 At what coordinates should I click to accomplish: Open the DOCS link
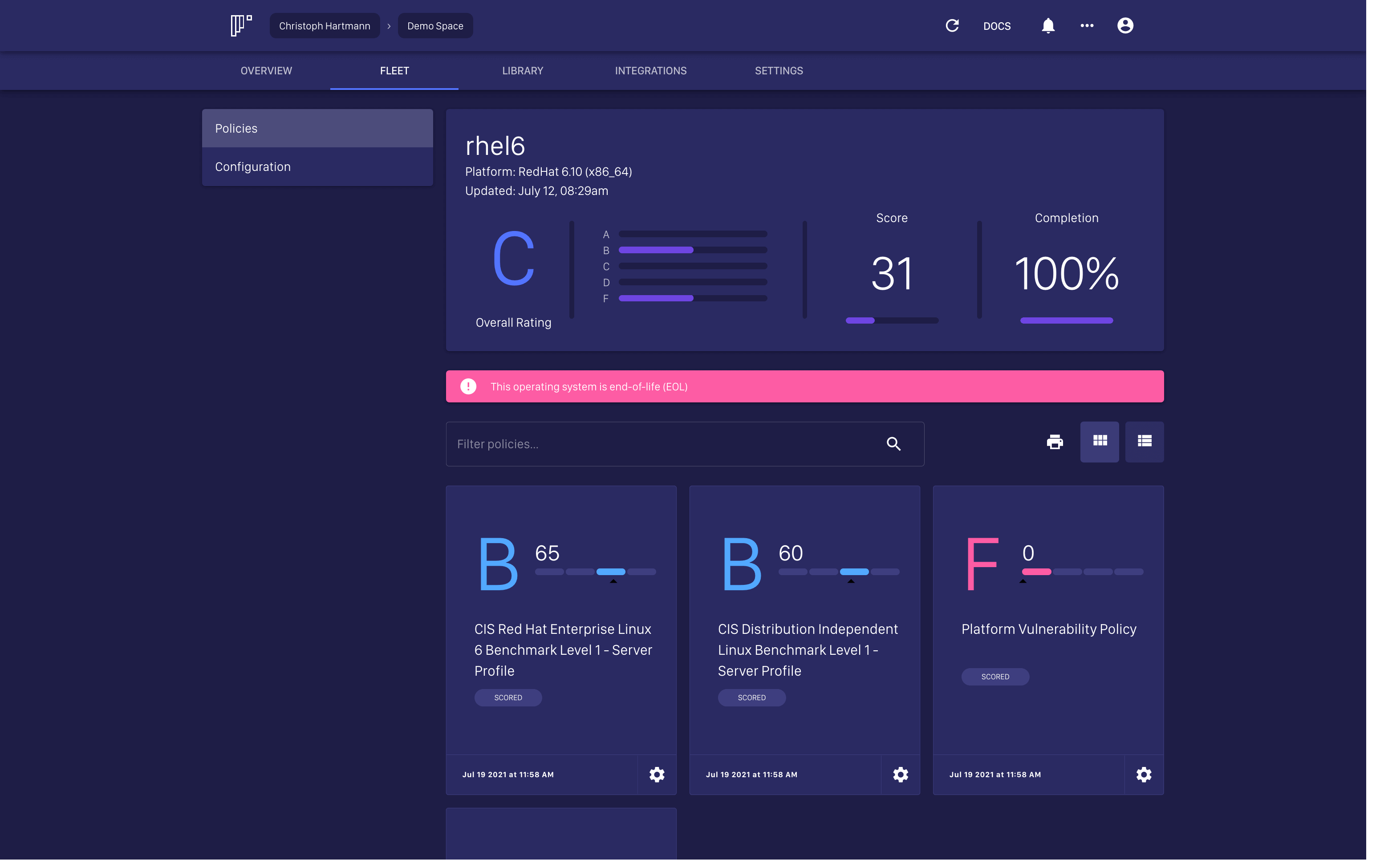click(x=997, y=26)
